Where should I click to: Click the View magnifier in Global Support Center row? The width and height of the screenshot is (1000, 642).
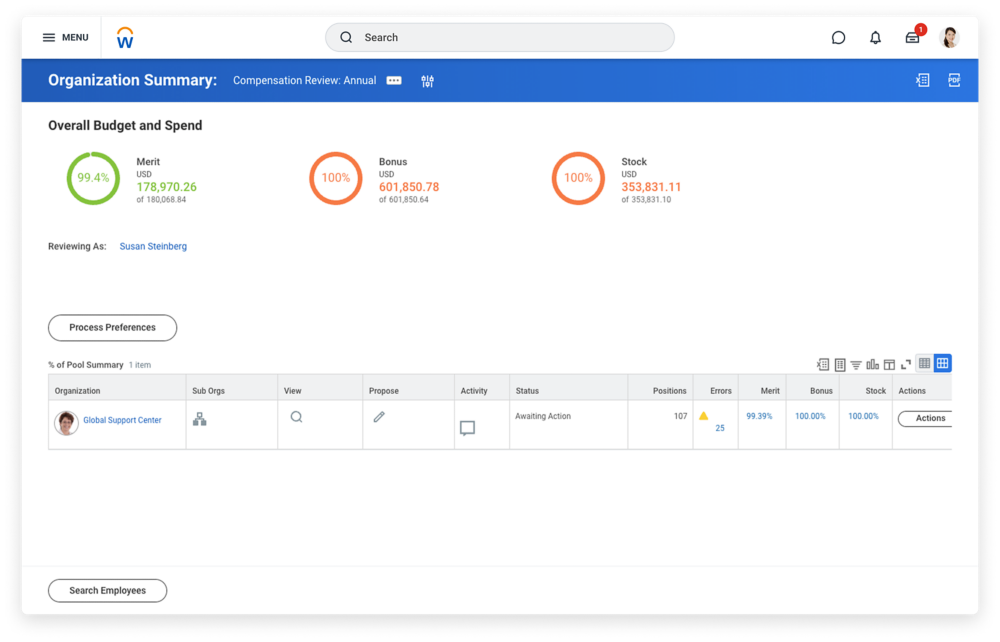pos(296,417)
